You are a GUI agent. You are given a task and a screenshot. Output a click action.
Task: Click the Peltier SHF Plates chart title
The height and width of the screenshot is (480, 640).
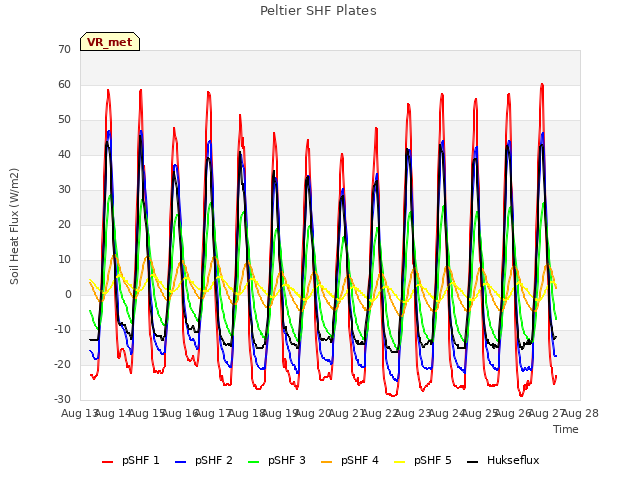click(318, 11)
